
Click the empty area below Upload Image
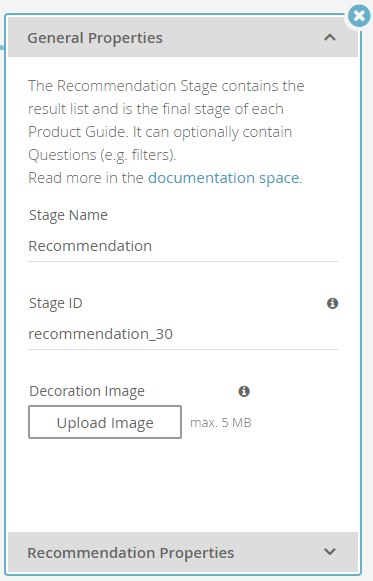pos(183,485)
